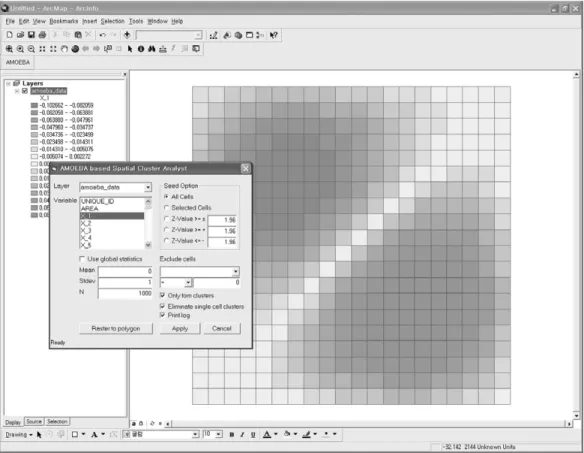This screenshot has height=453, width=584.
Task: Switch to the Source tab
Action: tap(34, 421)
